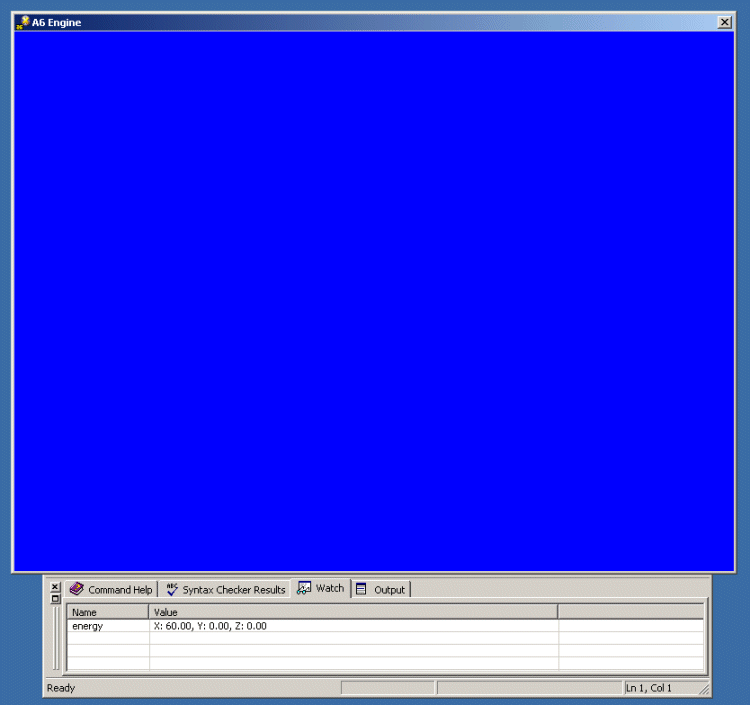This screenshot has height=705, width=750.
Task: Close the bottom panel with small X
Action: [55, 587]
